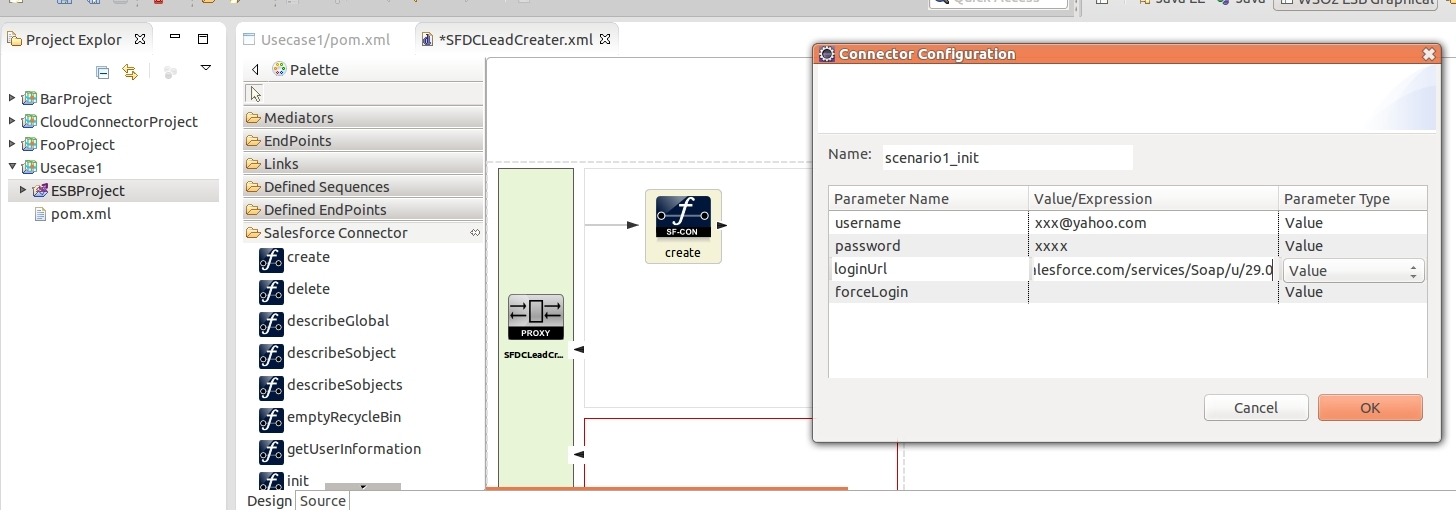Select the getUserInformation connector operation

click(353, 450)
